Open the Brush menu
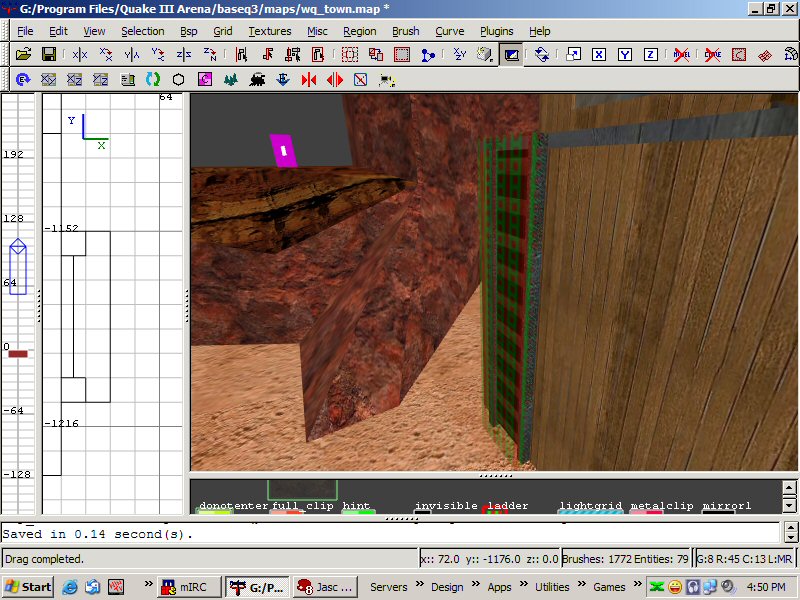The width and height of the screenshot is (800, 600). (406, 31)
